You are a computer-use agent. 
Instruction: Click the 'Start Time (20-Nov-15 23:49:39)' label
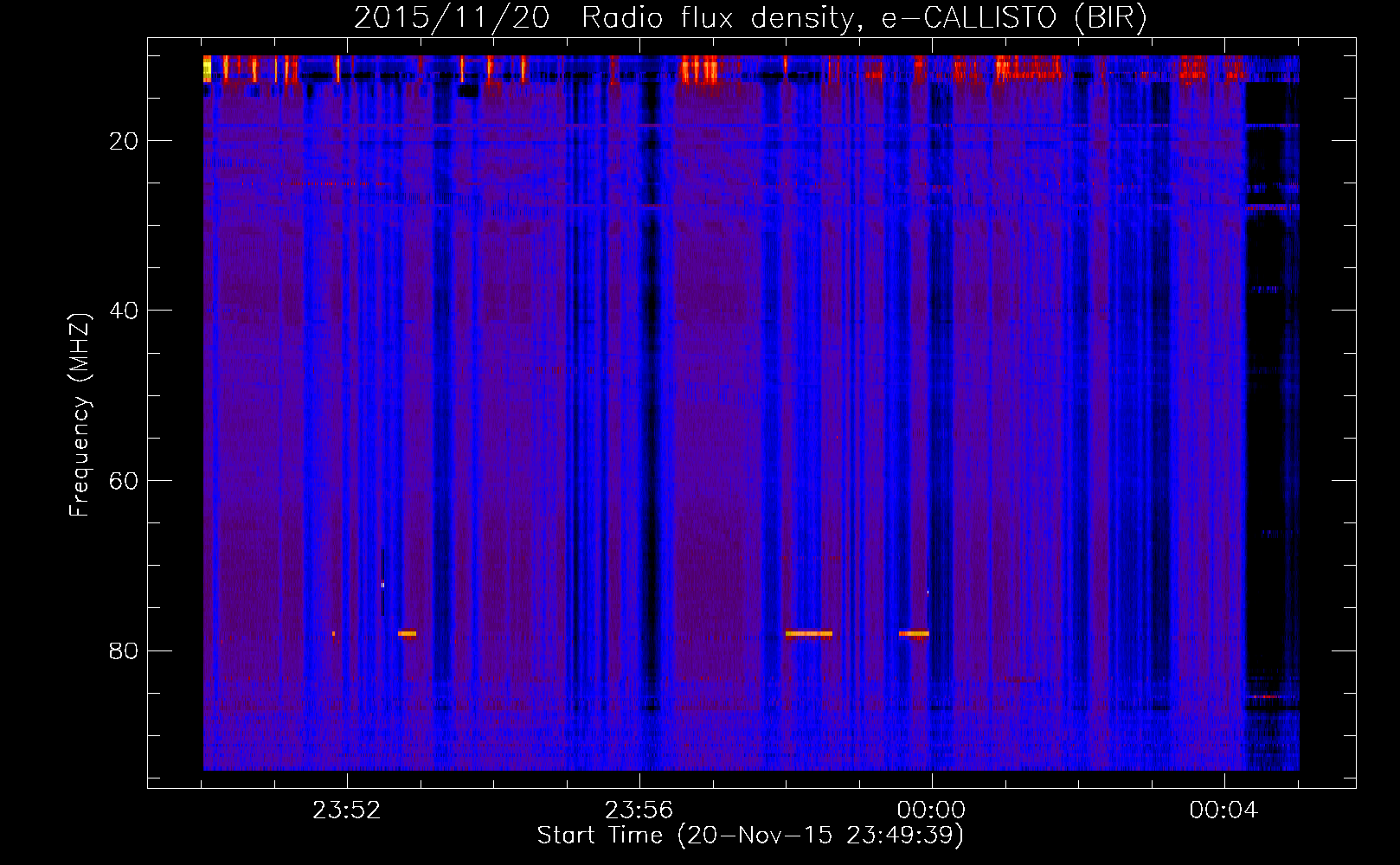pos(750,836)
